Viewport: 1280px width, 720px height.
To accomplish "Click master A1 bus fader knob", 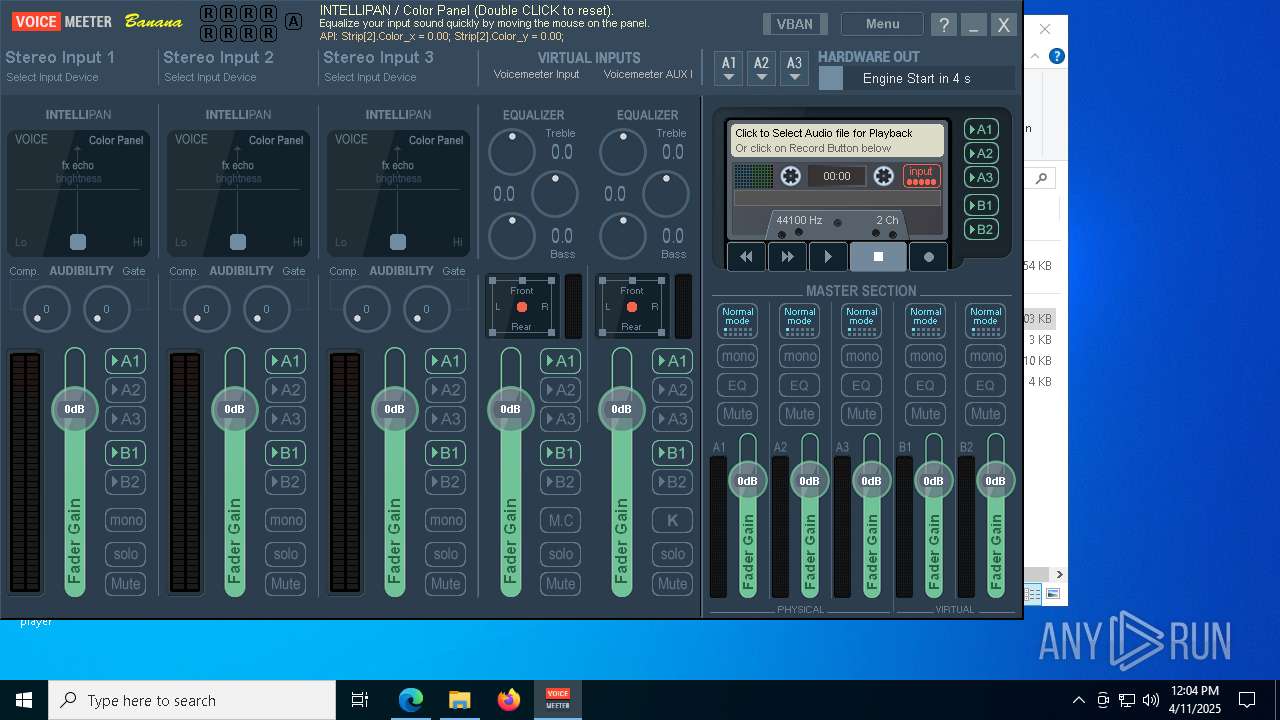I will (x=747, y=481).
